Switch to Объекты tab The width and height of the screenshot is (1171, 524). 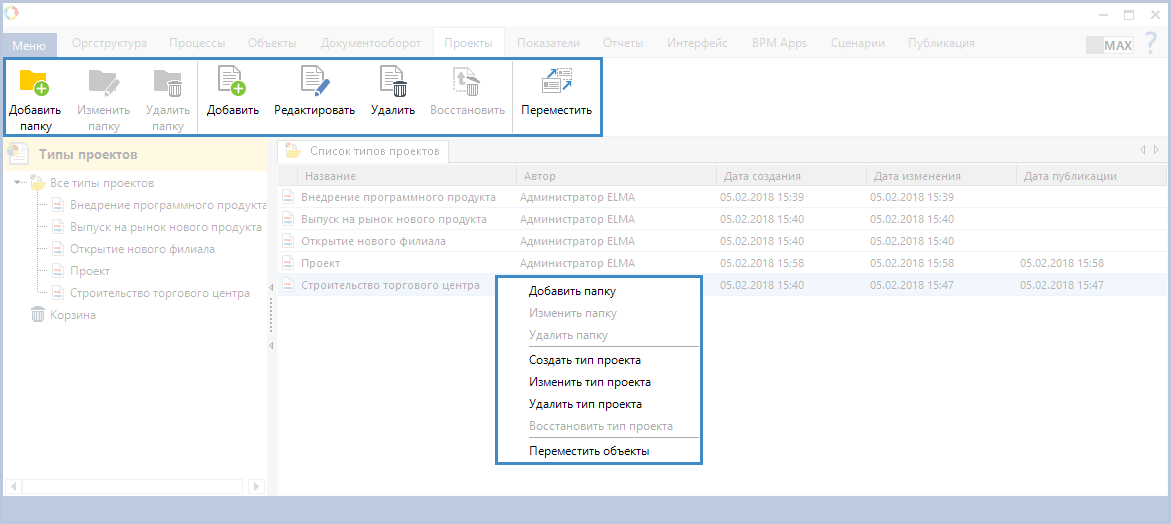click(272, 43)
